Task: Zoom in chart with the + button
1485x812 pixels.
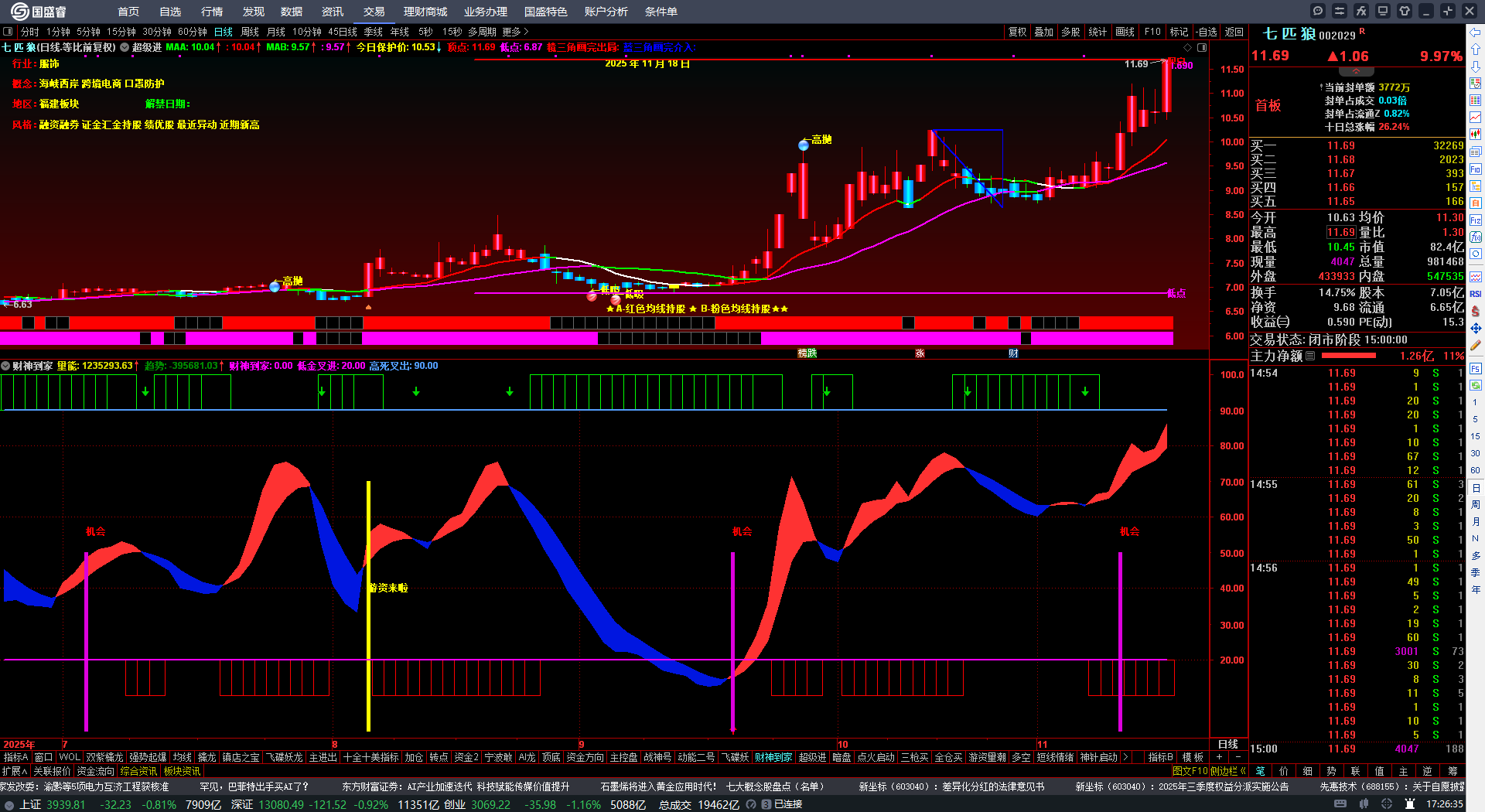Action: pyautogui.click(x=1220, y=757)
